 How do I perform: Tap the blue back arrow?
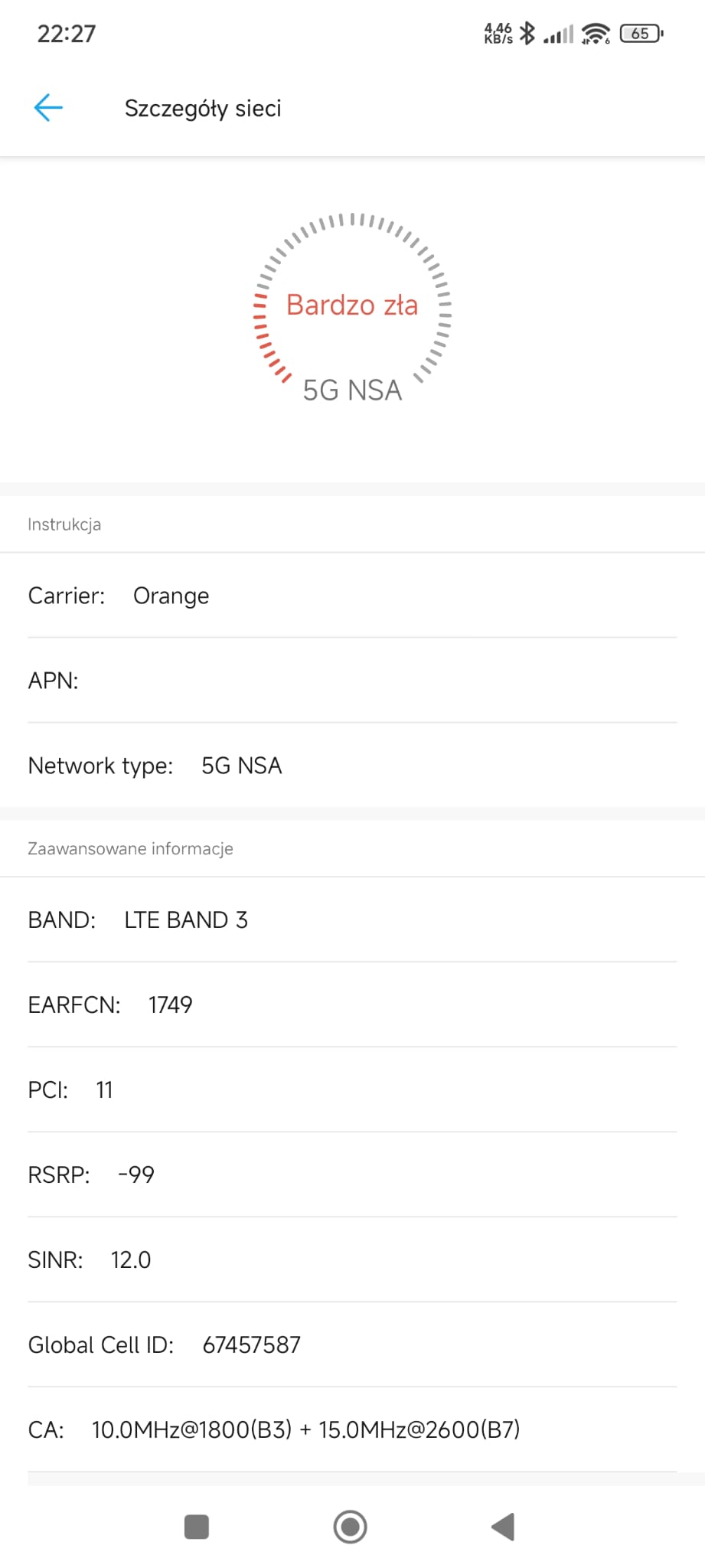(x=48, y=108)
